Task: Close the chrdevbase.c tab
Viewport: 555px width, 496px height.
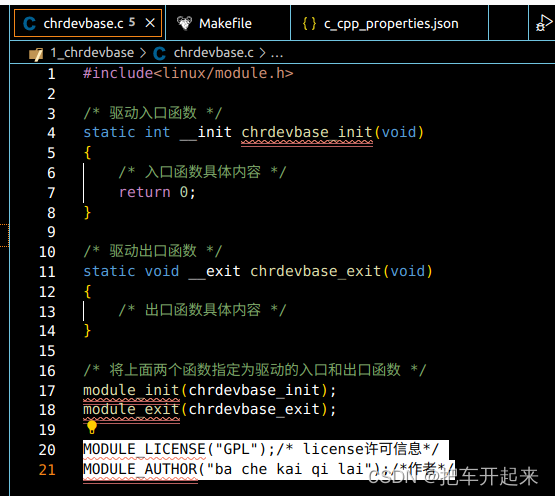Action: (150, 23)
